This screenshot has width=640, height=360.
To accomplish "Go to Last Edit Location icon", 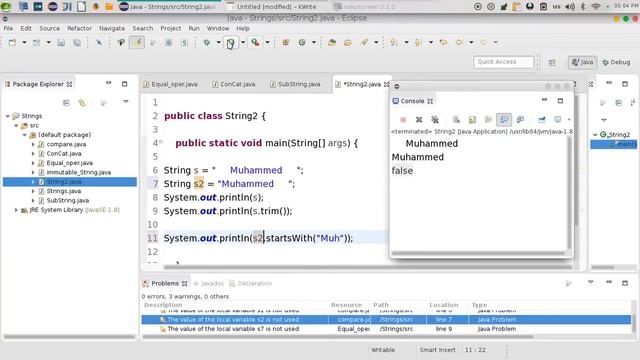I will pyautogui.click(x=443, y=42).
